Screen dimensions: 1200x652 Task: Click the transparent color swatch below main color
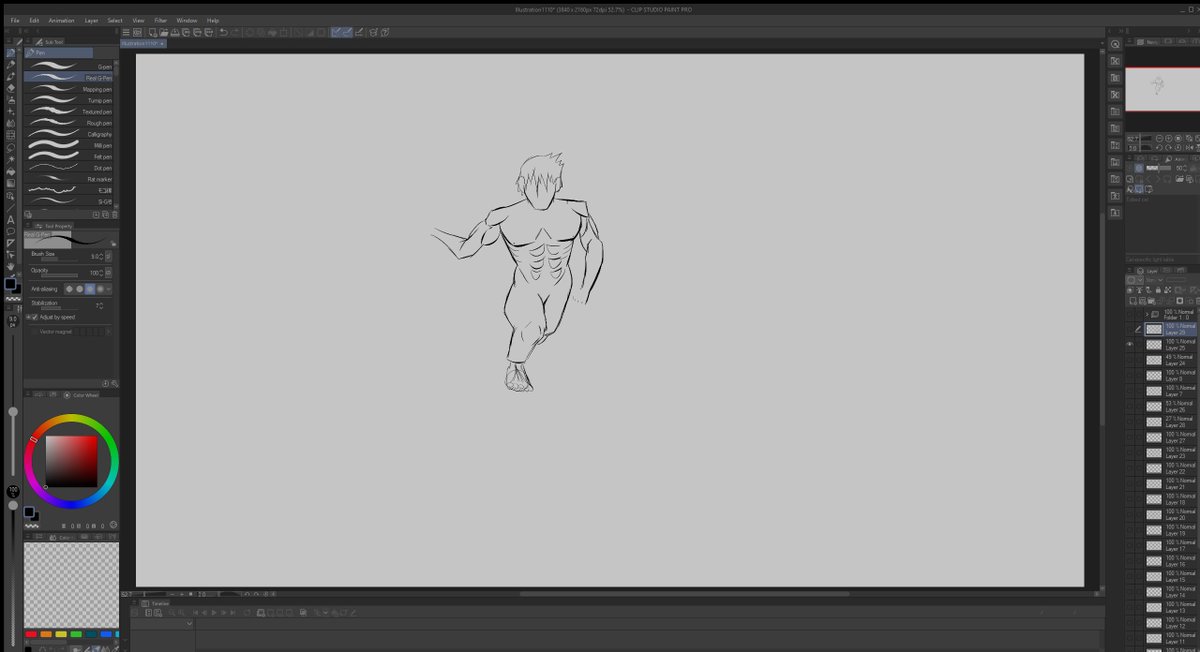[x=14, y=298]
